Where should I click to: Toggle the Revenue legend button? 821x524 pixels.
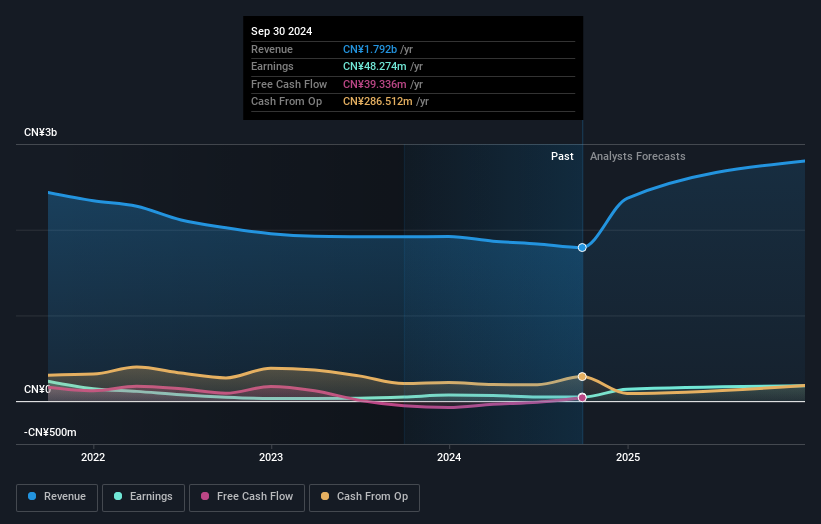[x=57, y=497]
